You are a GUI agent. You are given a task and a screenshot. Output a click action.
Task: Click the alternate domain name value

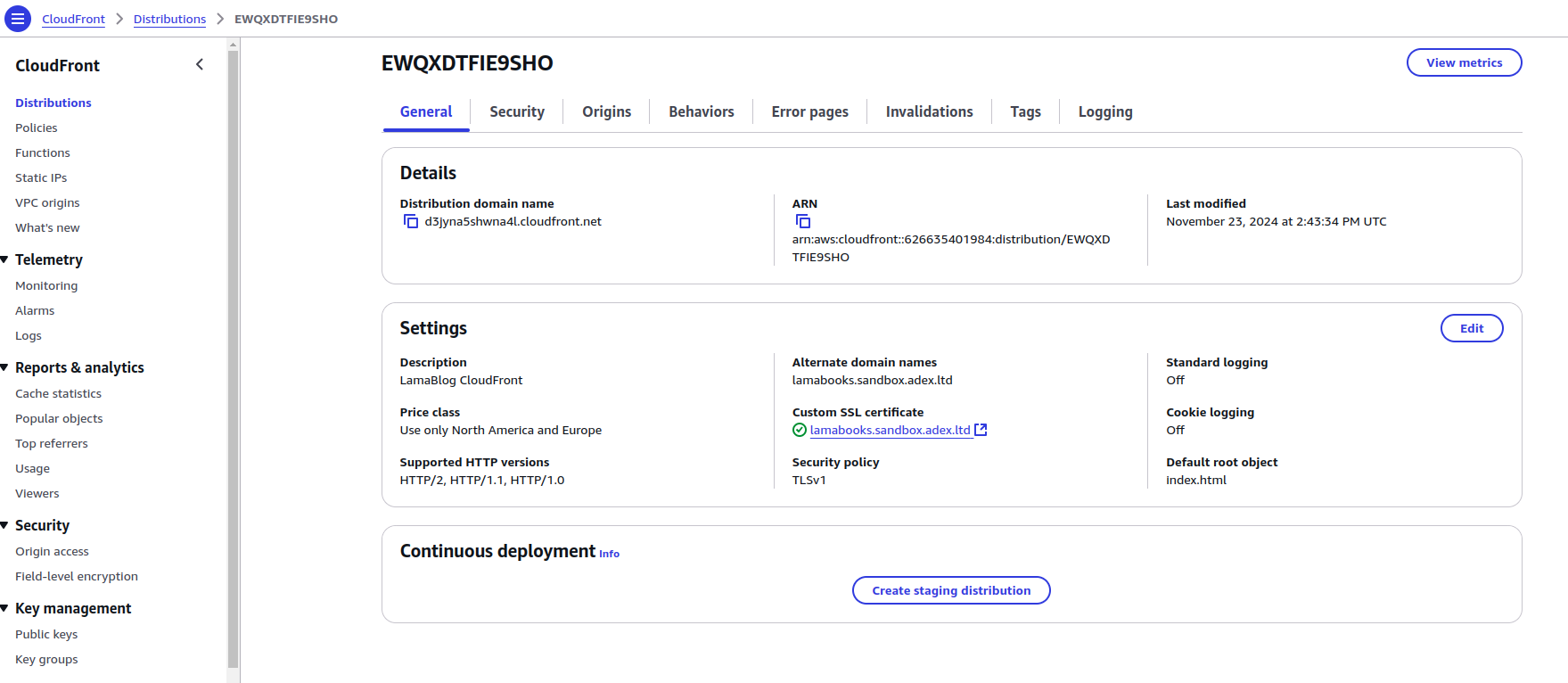[872, 380]
